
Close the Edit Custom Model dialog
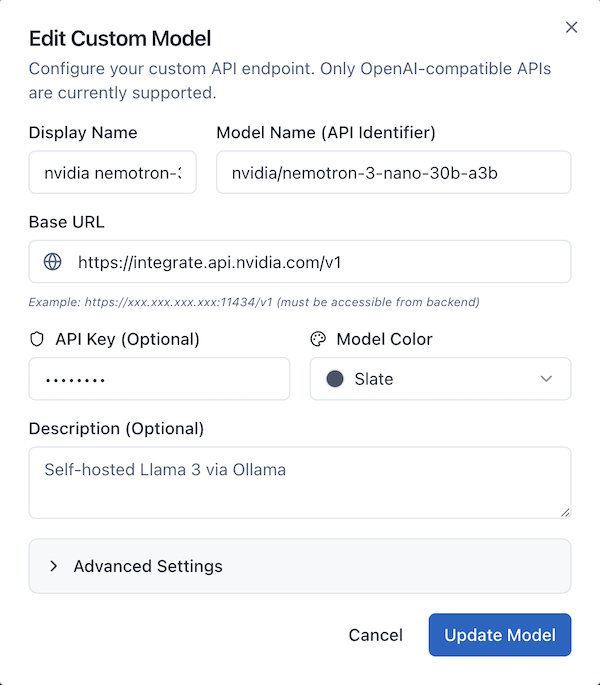(x=572, y=27)
